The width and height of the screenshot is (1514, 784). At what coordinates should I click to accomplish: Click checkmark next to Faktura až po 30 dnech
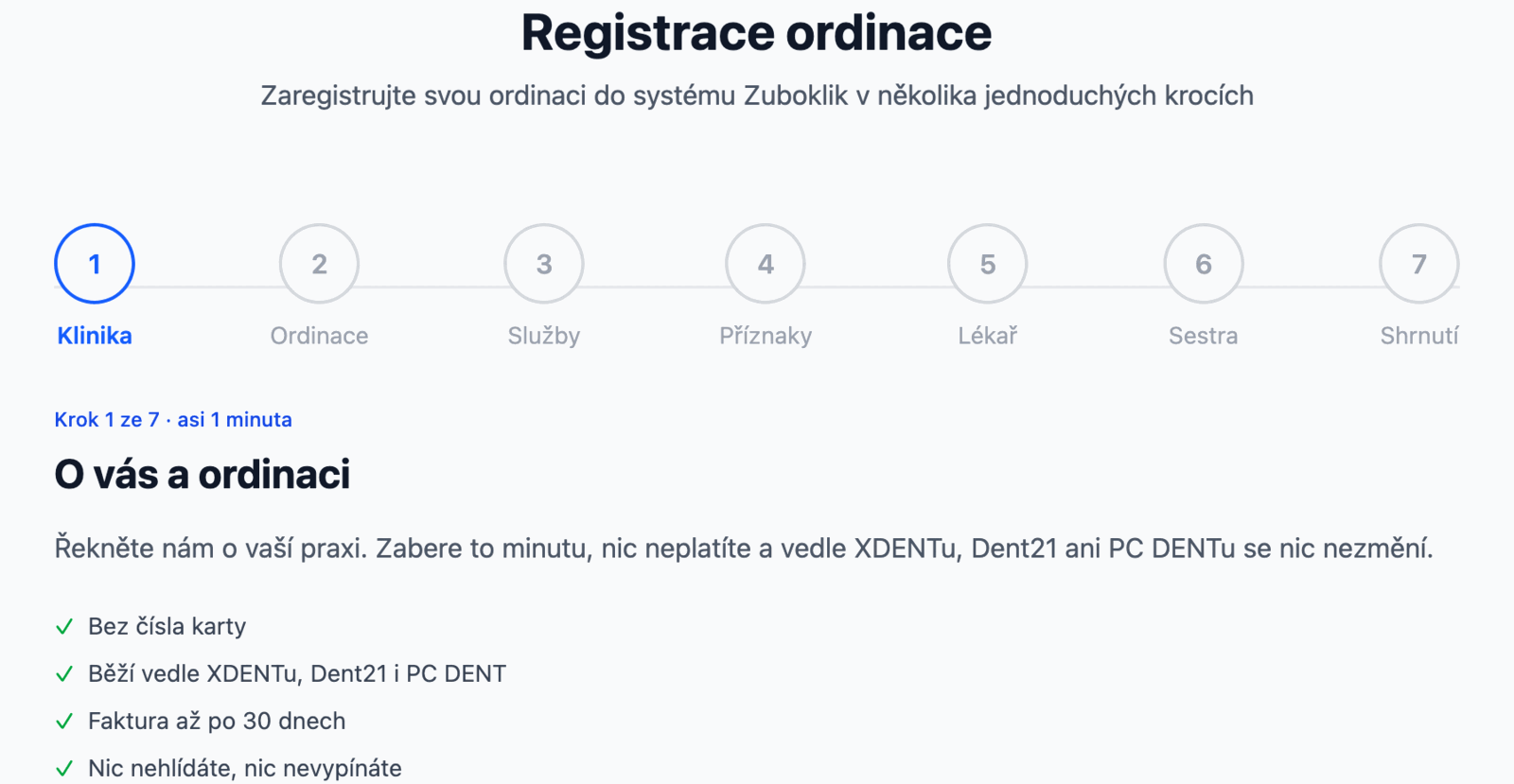click(x=64, y=722)
